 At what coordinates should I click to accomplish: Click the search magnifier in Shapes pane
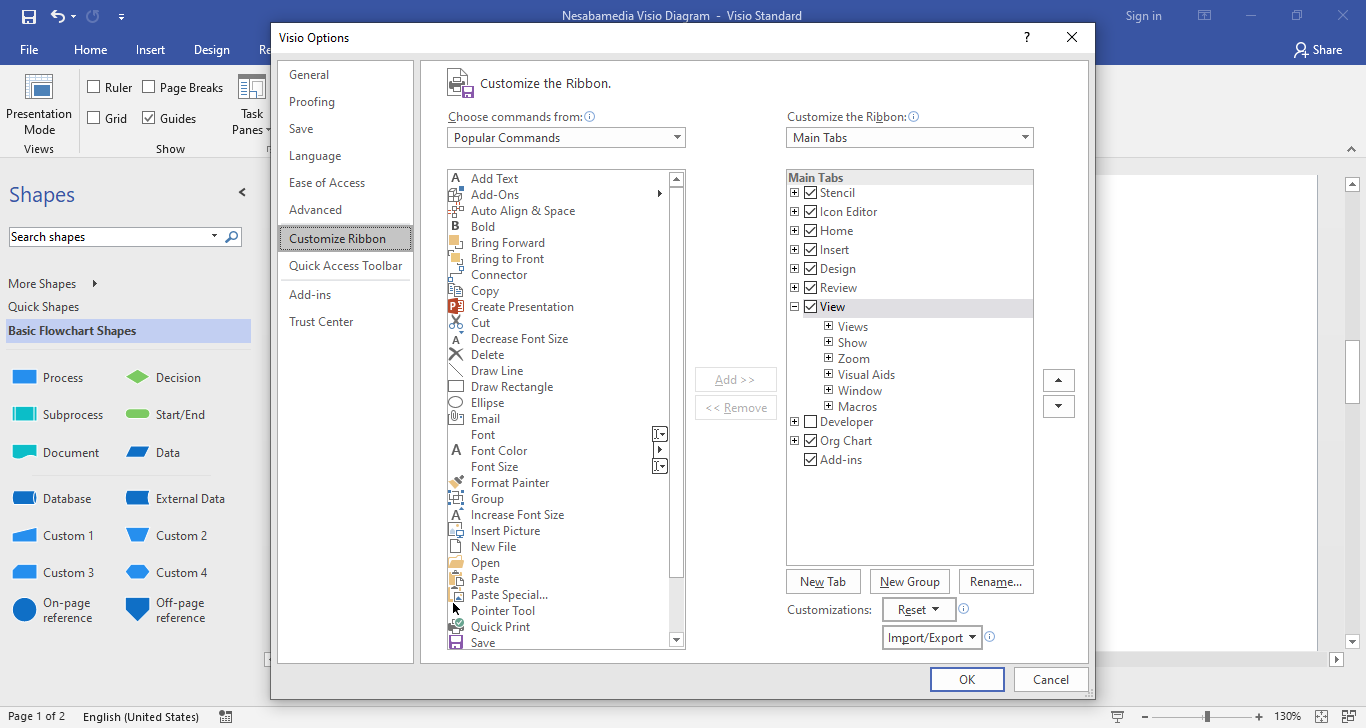(x=232, y=237)
